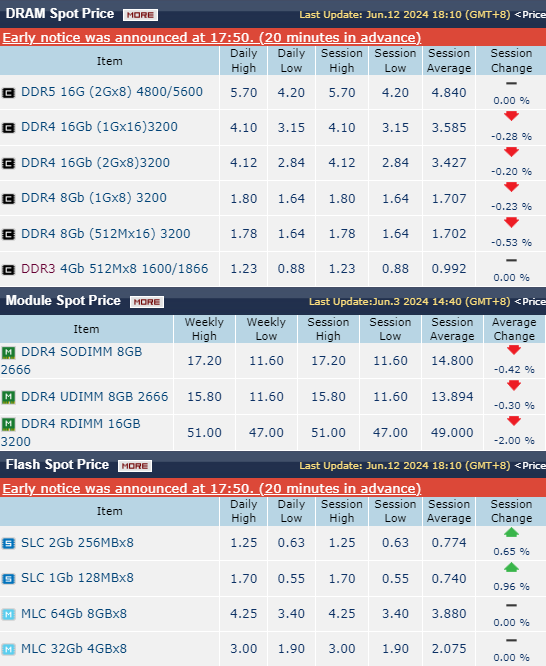The height and width of the screenshot is (666, 546).
Task: Click red down arrow for DDR4 8Gb (512Mx16)
Action: tap(511, 222)
